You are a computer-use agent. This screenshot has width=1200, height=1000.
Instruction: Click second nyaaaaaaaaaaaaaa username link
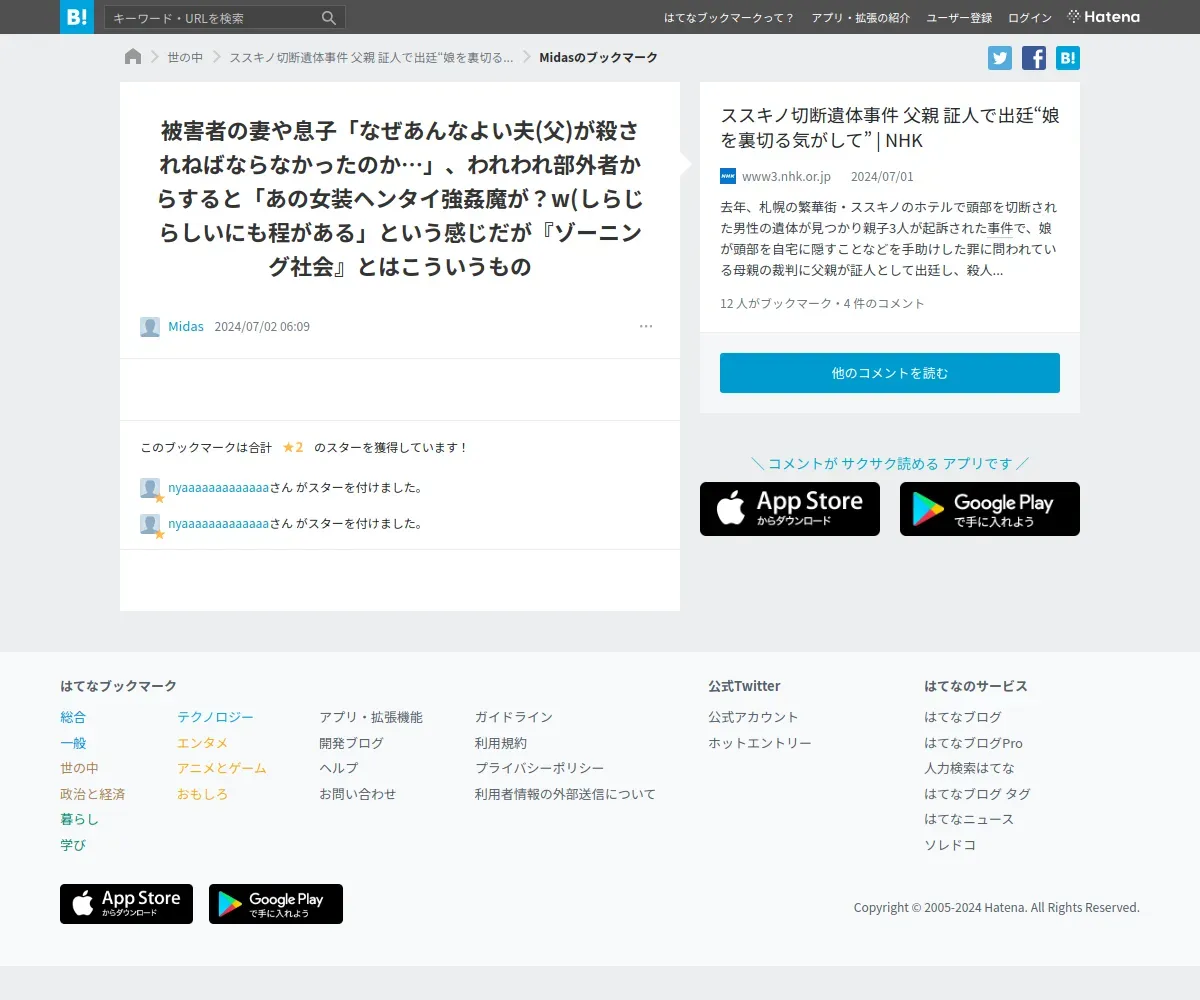pyautogui.click(x=218, y=524)
